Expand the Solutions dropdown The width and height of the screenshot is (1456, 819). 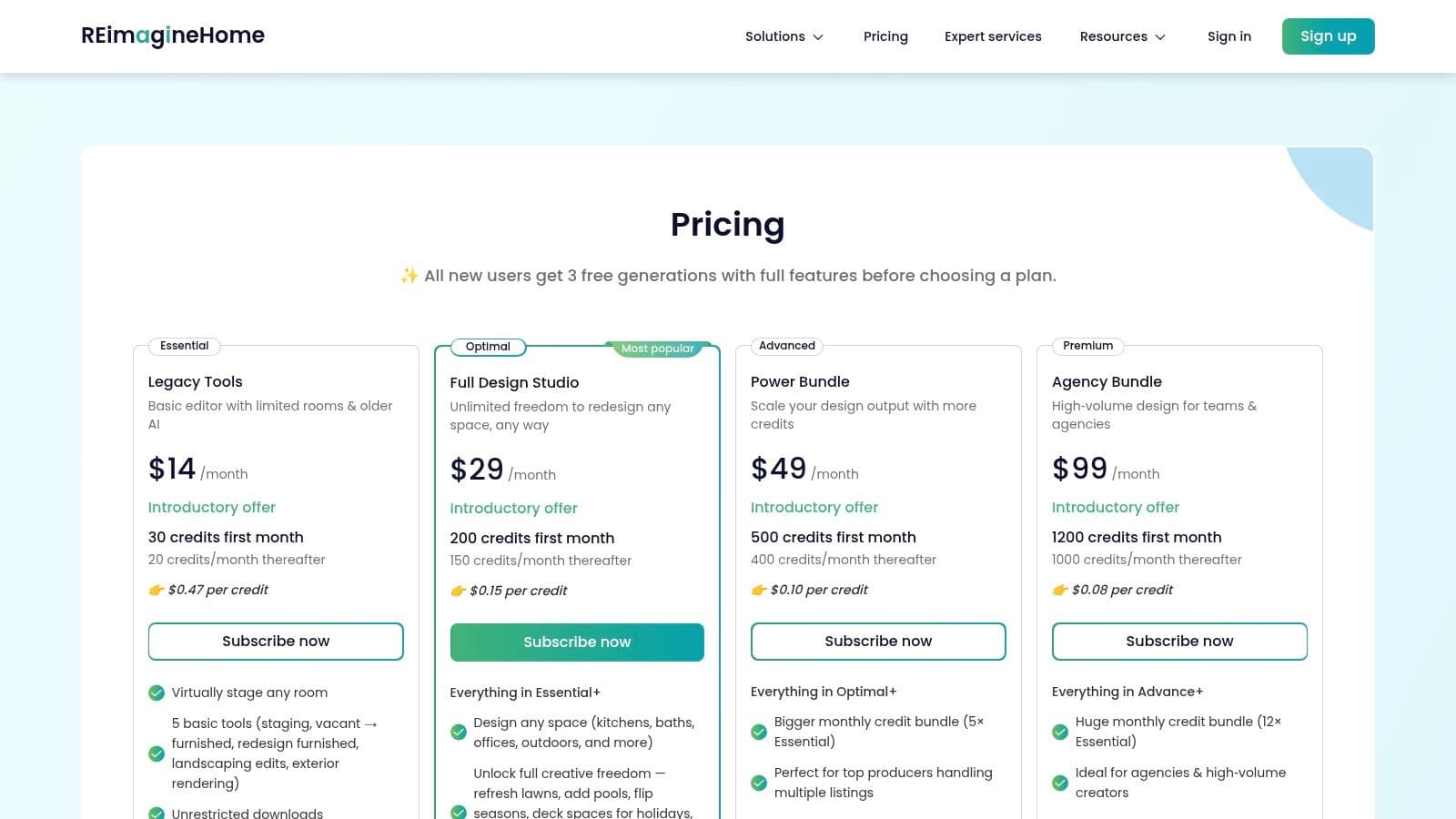(784, 36)
